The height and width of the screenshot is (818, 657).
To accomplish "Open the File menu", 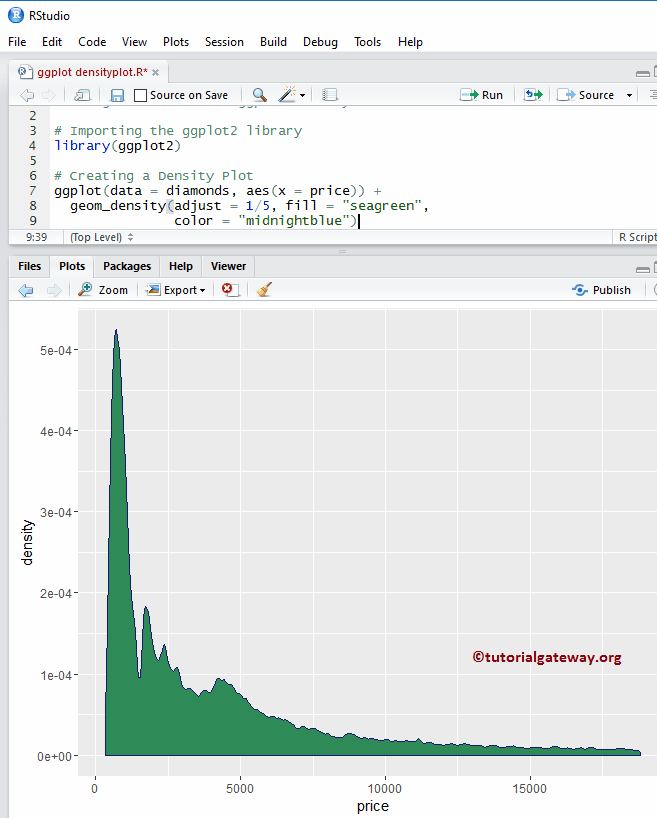I will [x=17, y=42].
